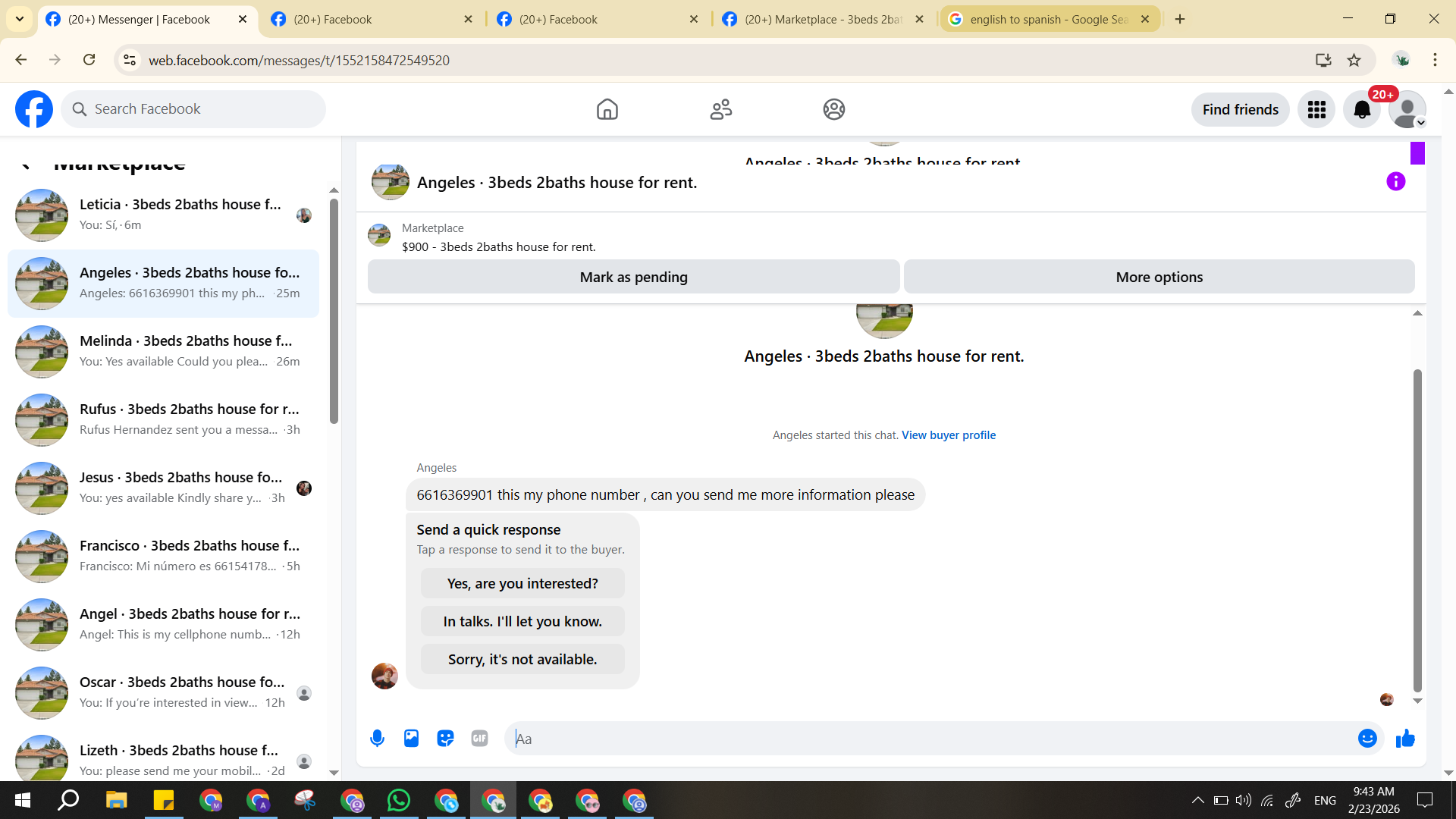Attach a photo with the image icon
The width and height of the screenshot is (1456, 819).
411,739
